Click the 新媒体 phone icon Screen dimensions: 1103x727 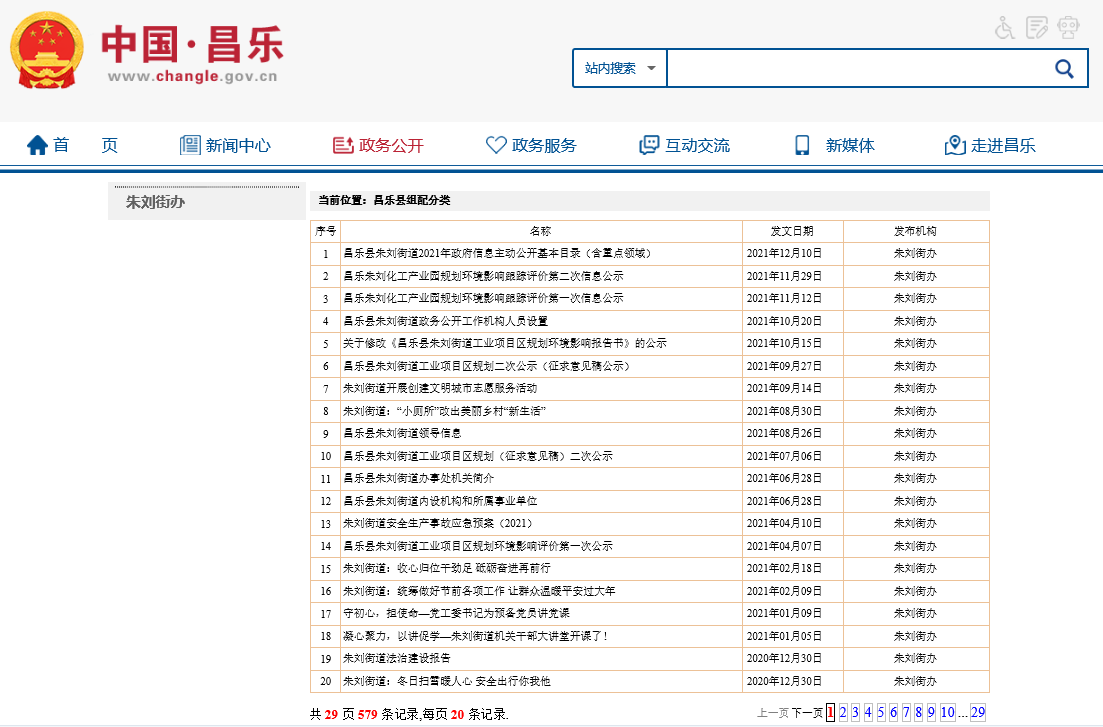coord(802,146)
